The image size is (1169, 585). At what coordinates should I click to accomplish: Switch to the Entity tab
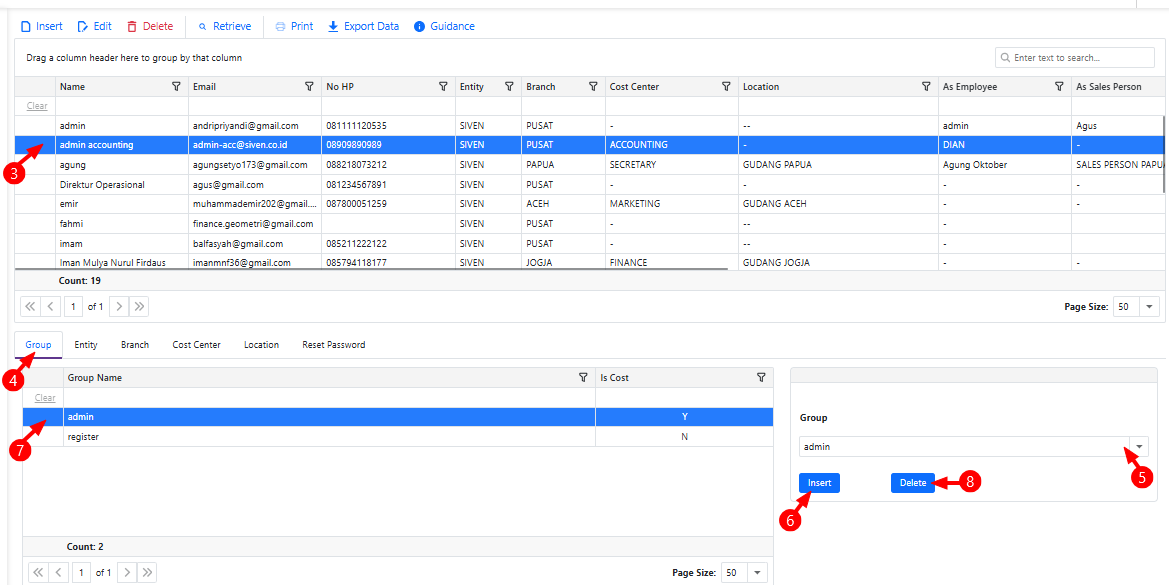(86, 345)
